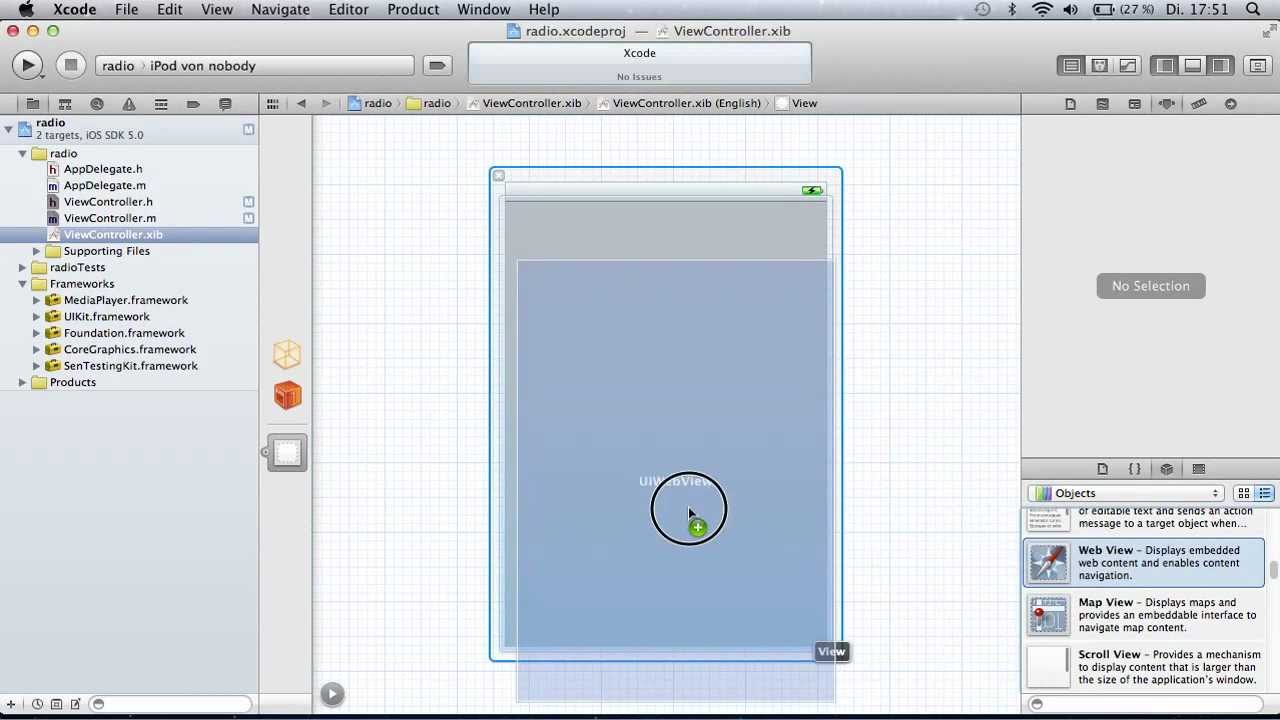Open the Organizer window
The image size is (1280, 720).
click(x=1257, y=66)
